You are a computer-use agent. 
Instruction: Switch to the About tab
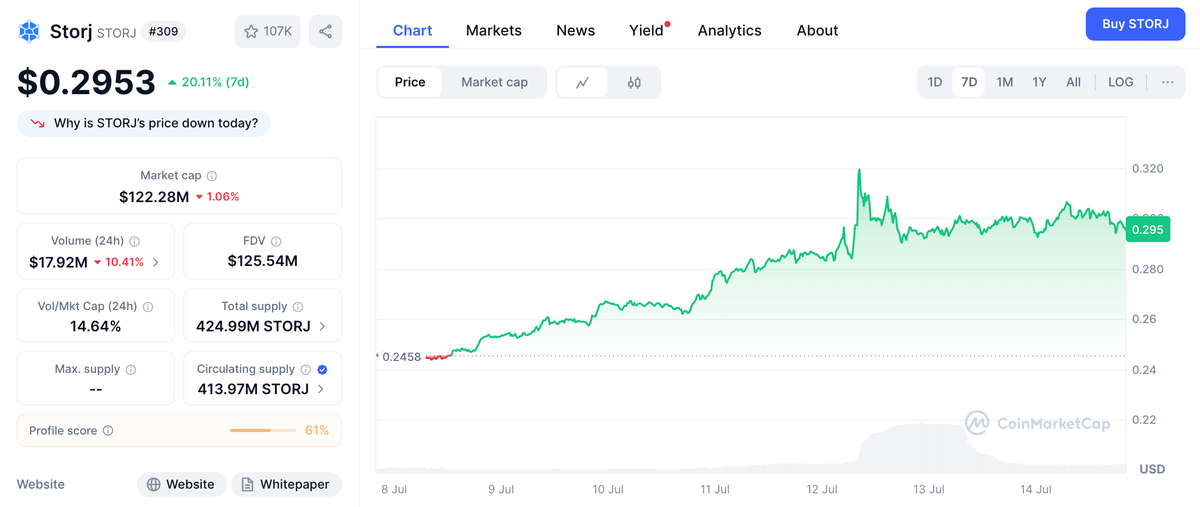point(817,30)
